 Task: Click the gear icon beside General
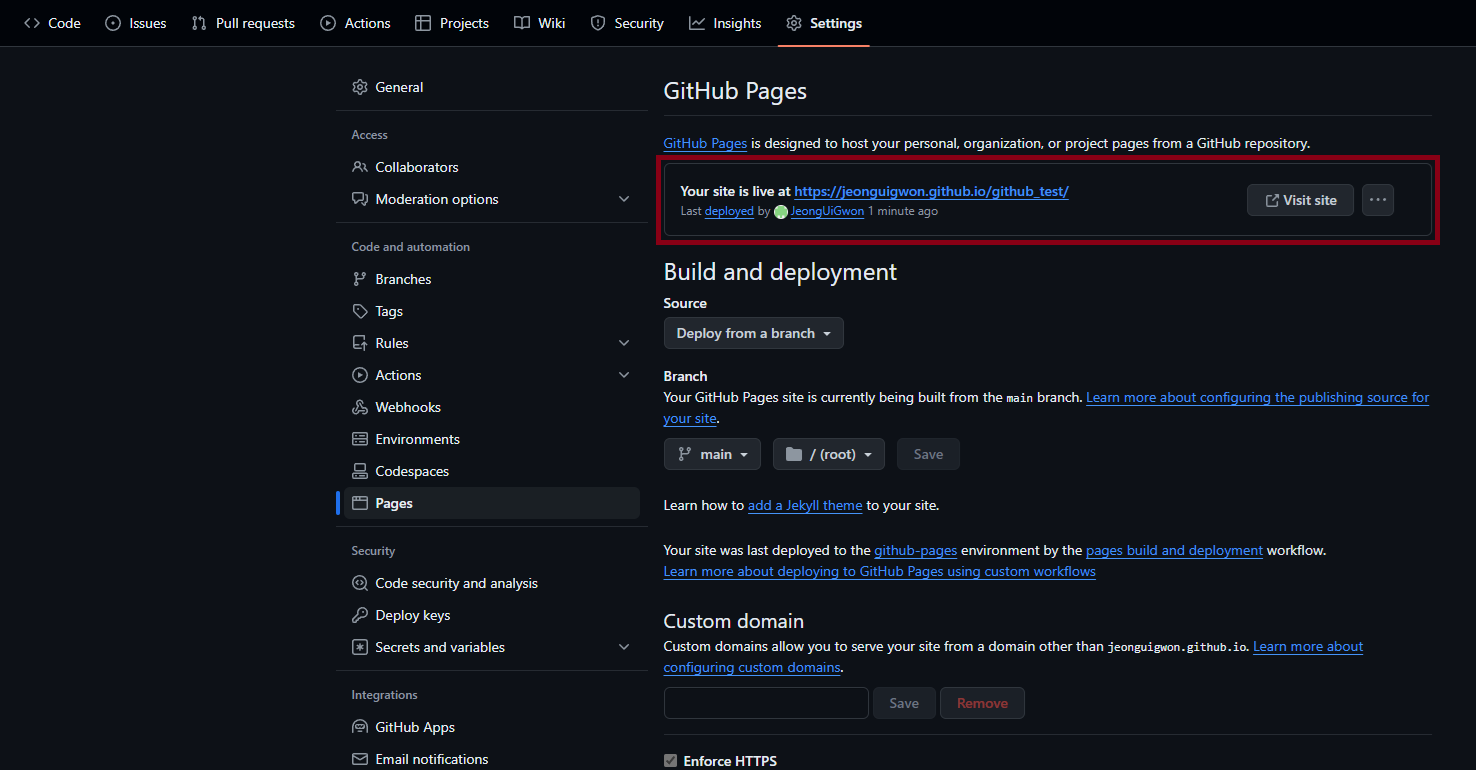(x=360, y=87)
